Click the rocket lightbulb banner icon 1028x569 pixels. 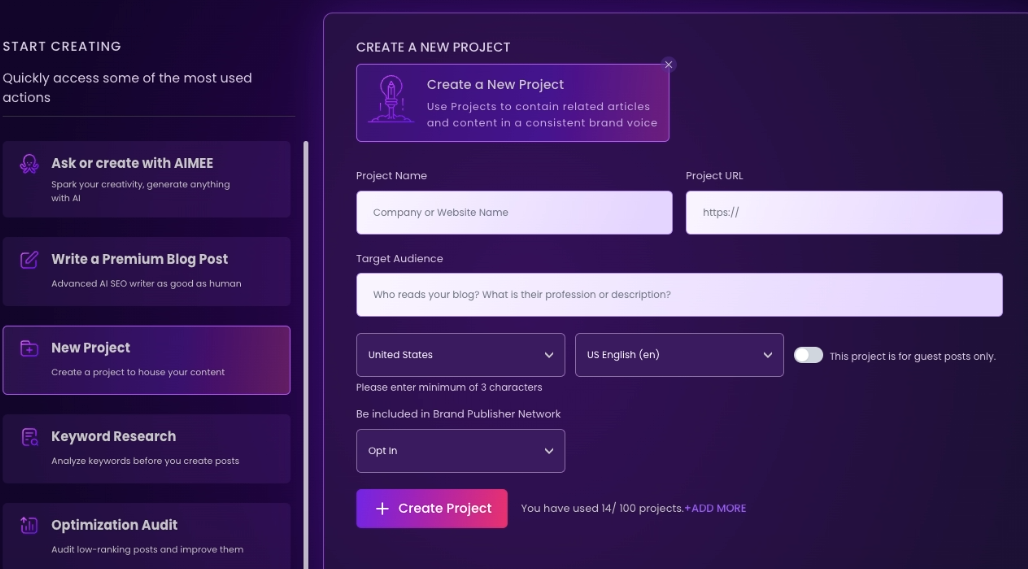391,100
